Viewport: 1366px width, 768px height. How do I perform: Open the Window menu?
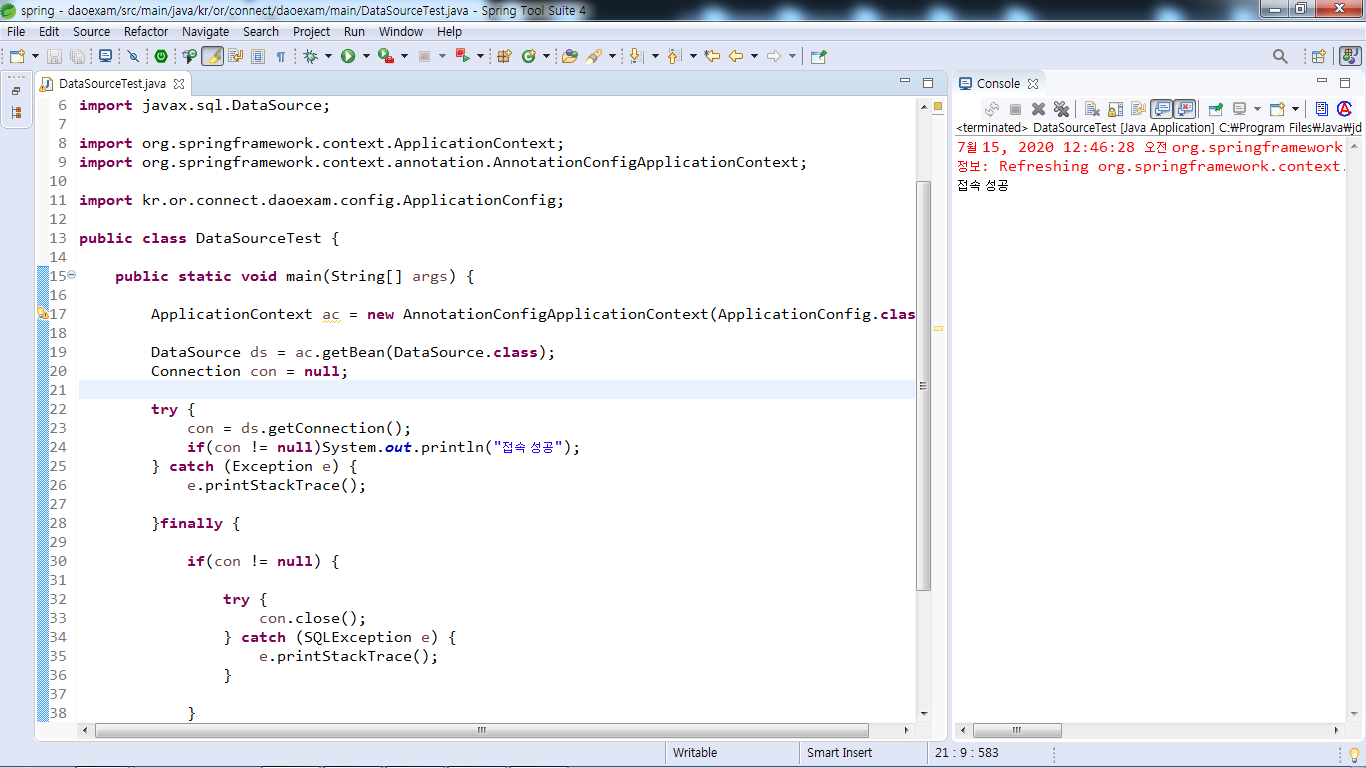click(x=400, y=31)
